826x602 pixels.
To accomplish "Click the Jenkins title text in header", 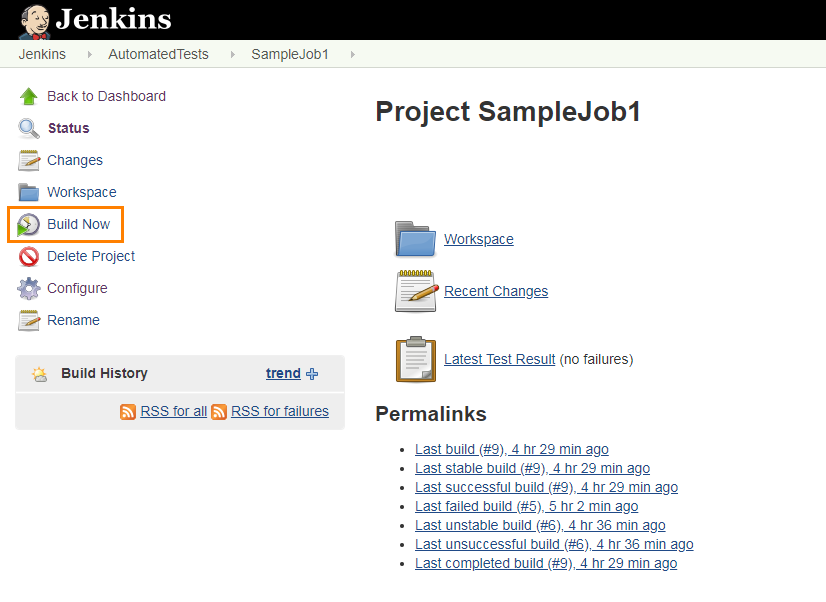I will click(114, 19).
